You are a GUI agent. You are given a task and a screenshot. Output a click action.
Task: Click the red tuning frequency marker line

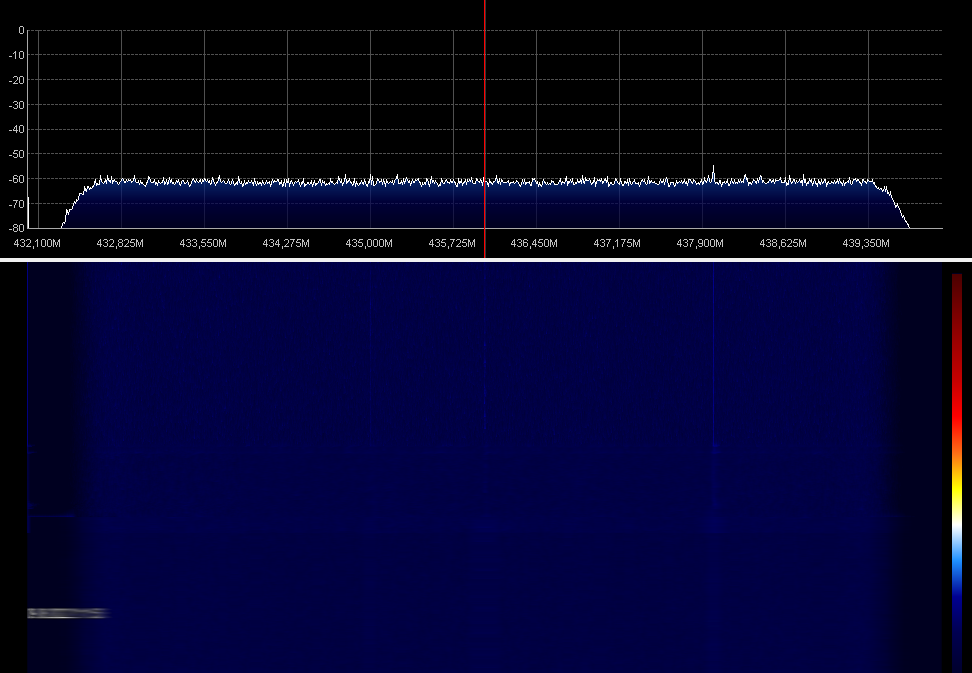click(x=485, y=129)
